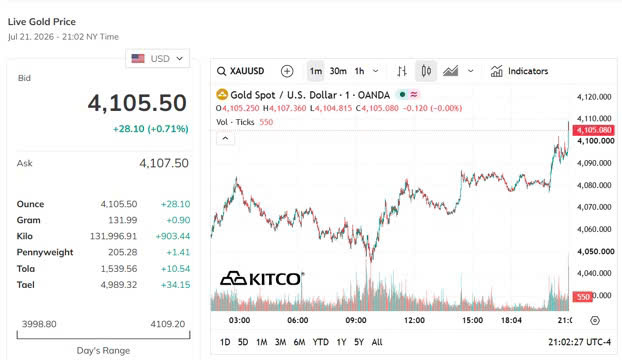This screenshot has height=360, width=622.
Task: Click the All range button
Action: tap(377, 342)
